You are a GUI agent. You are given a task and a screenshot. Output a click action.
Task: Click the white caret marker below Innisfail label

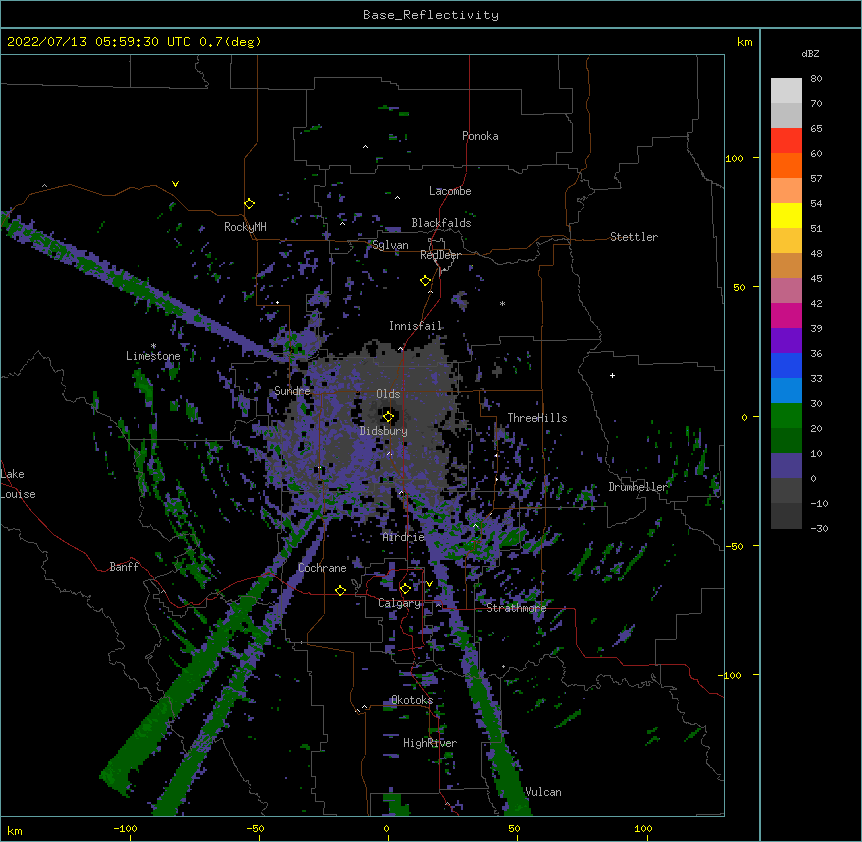(400, 348)
